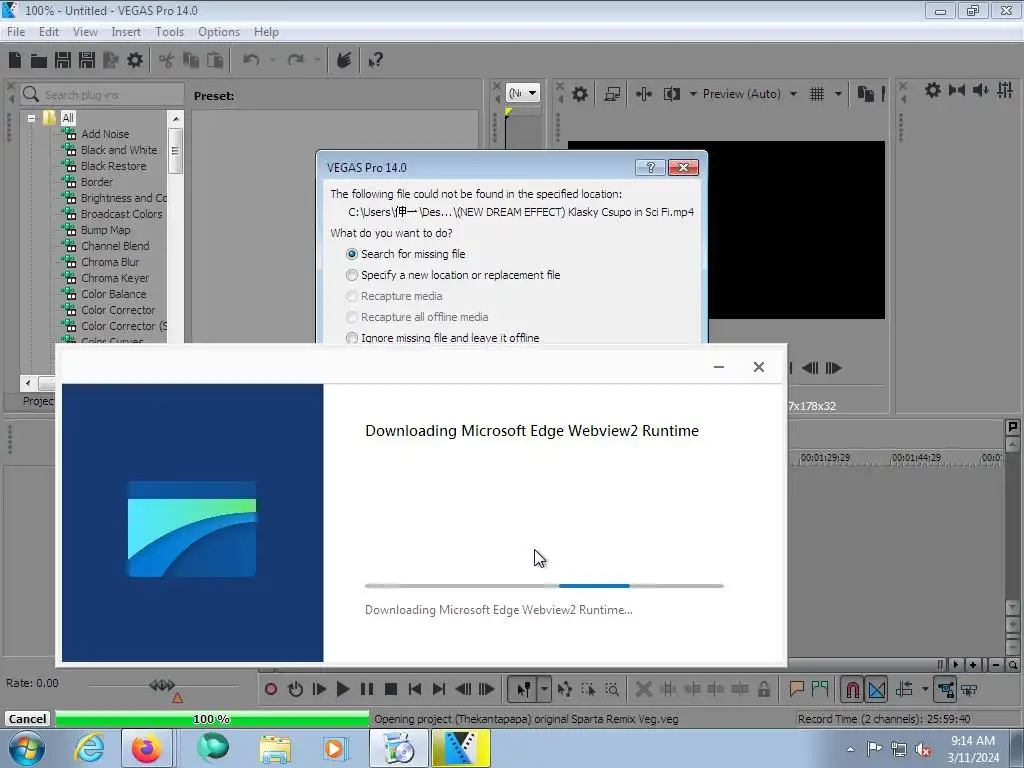Click the Cancel button in status bar
The image size is (1024, 768).
click(x=27, y=719)
